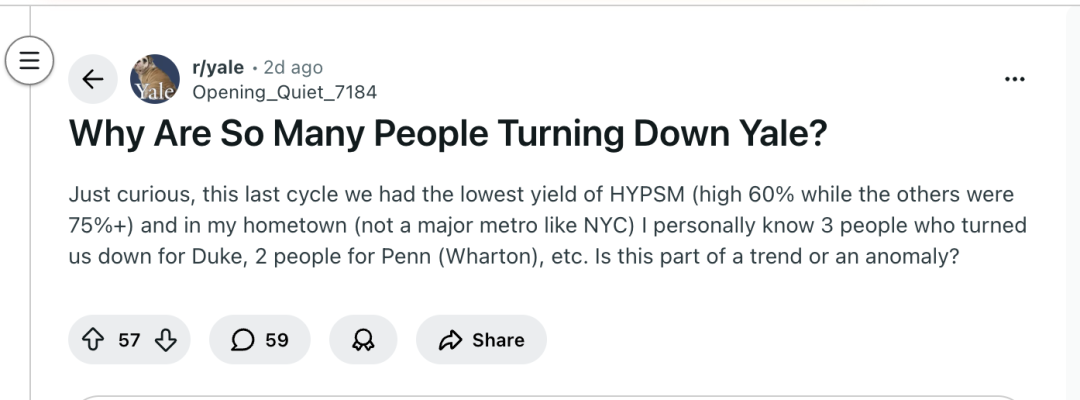The image size is (1080, 400).
Task: Click the 2d ago timestamp
Action: pyautogui.click(x=293, y=67)
